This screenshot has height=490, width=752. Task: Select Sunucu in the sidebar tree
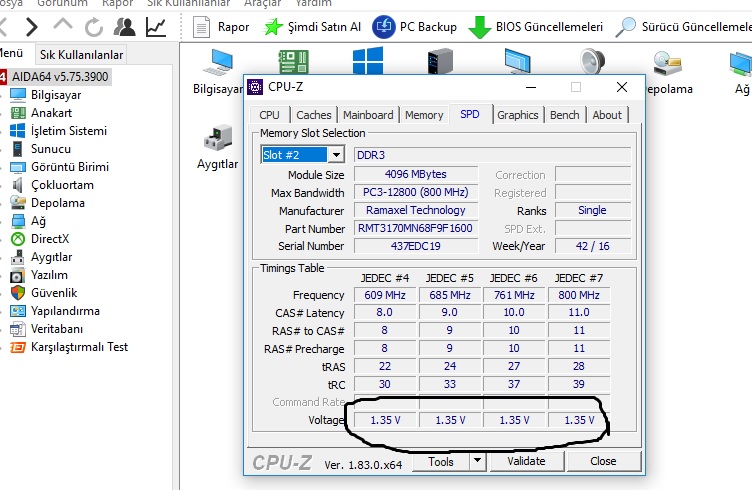pyautogui.click(x=50, y=149)
